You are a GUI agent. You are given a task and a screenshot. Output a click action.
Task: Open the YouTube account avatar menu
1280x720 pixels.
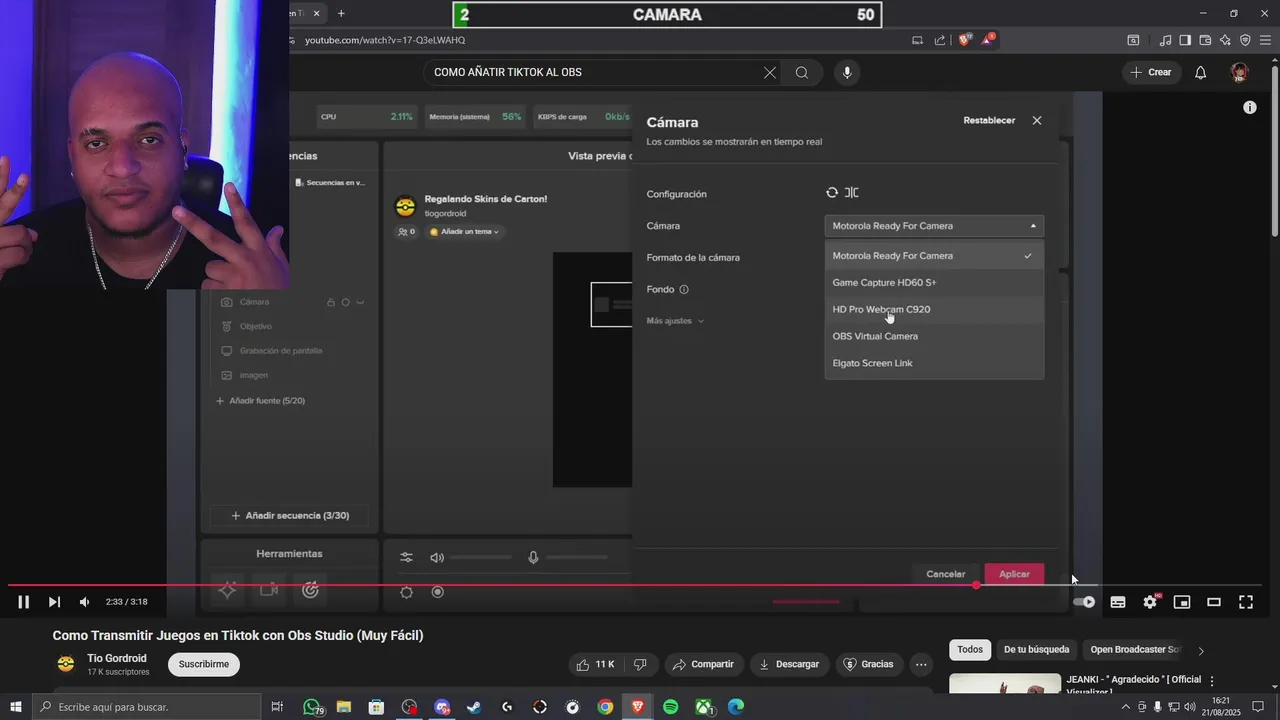click(1240, 72)
